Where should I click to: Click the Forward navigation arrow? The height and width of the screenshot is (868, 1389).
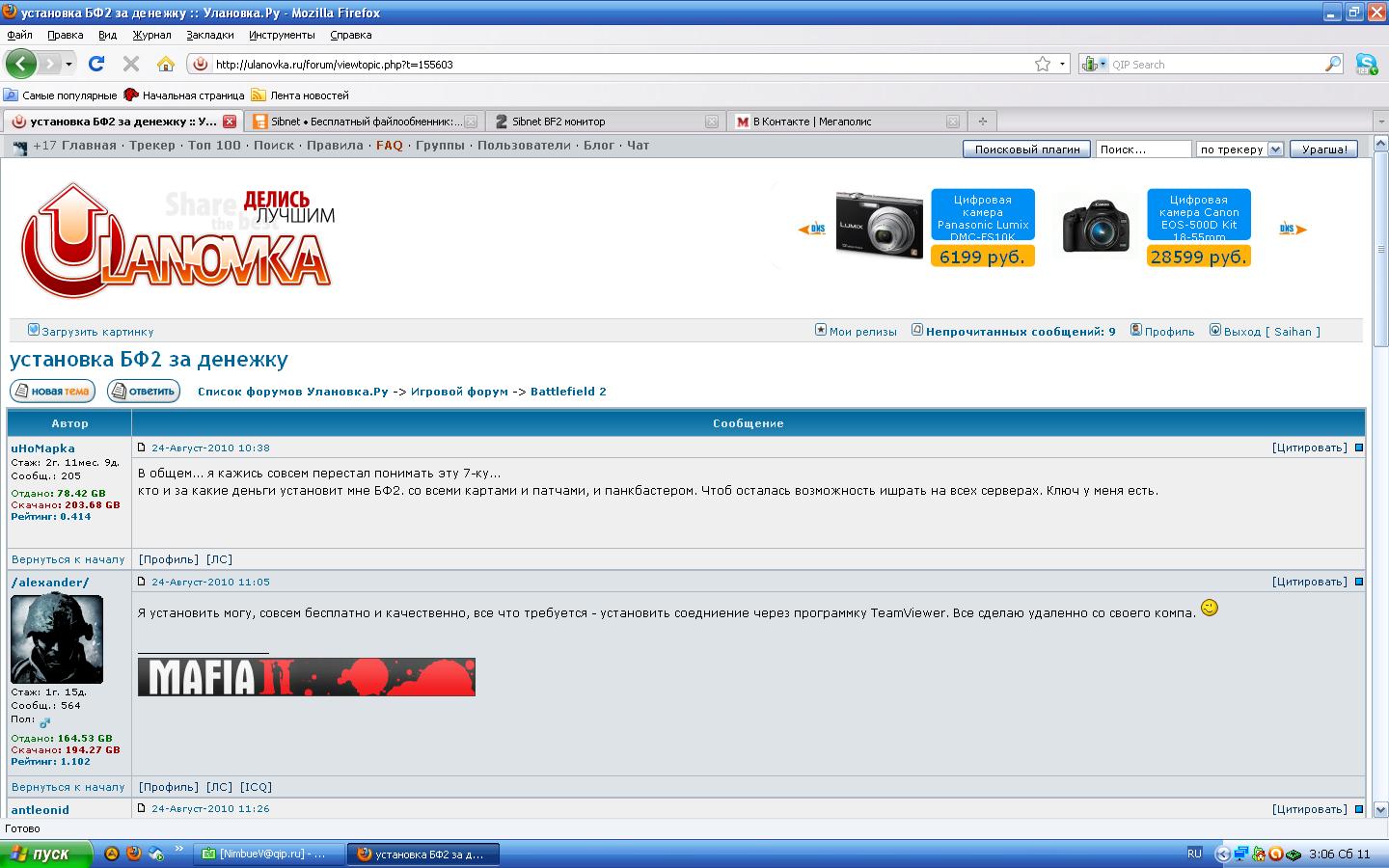pos(49,64)
